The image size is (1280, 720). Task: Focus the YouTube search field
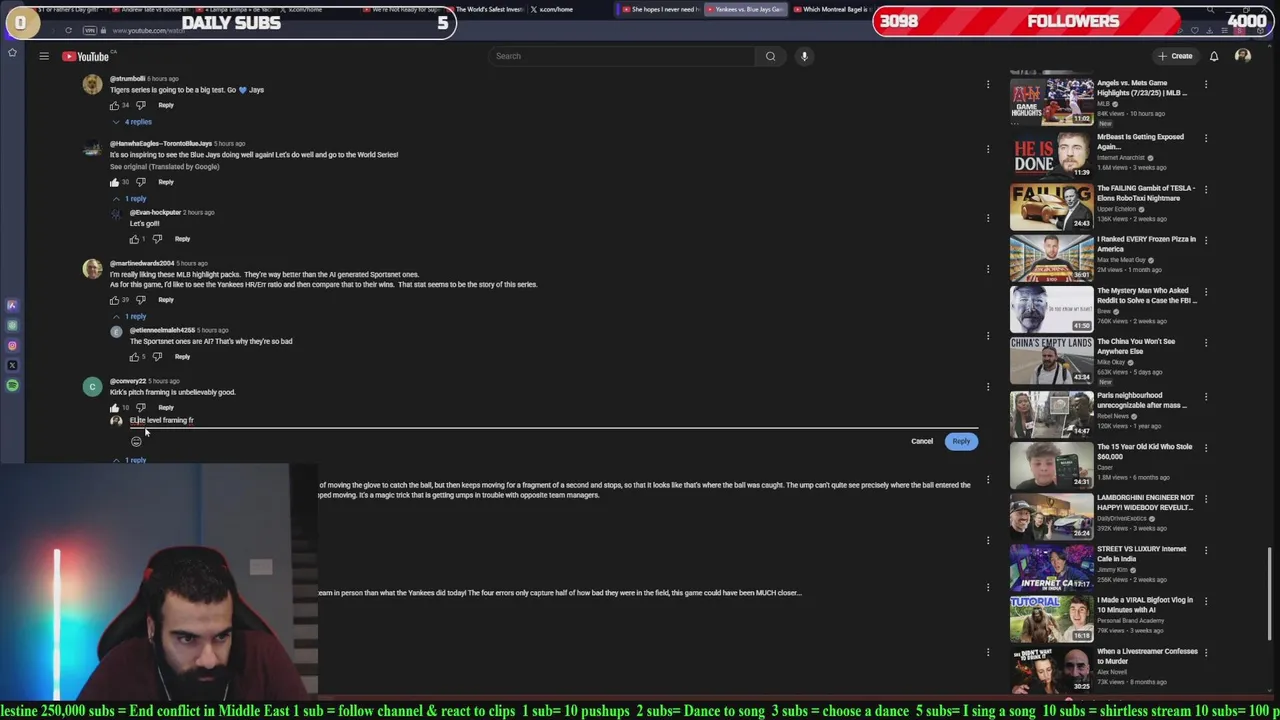[622, 56]
